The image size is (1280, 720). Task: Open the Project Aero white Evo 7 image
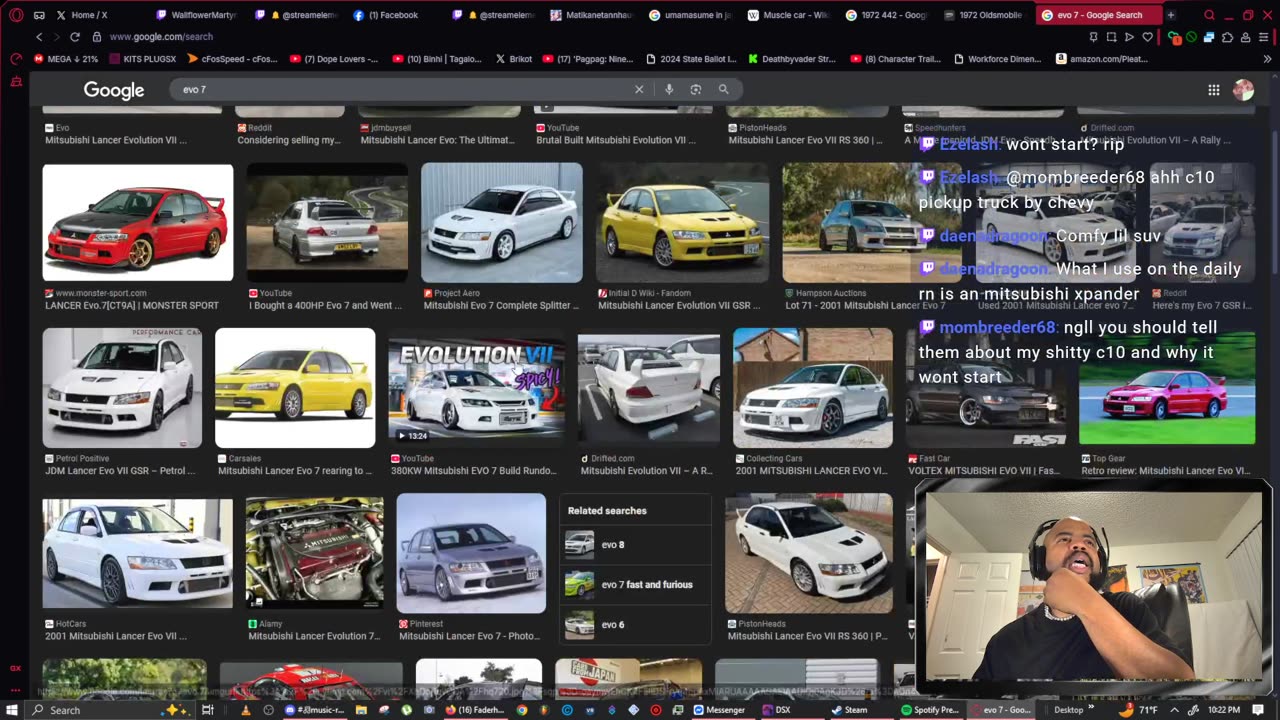(502, 222)
